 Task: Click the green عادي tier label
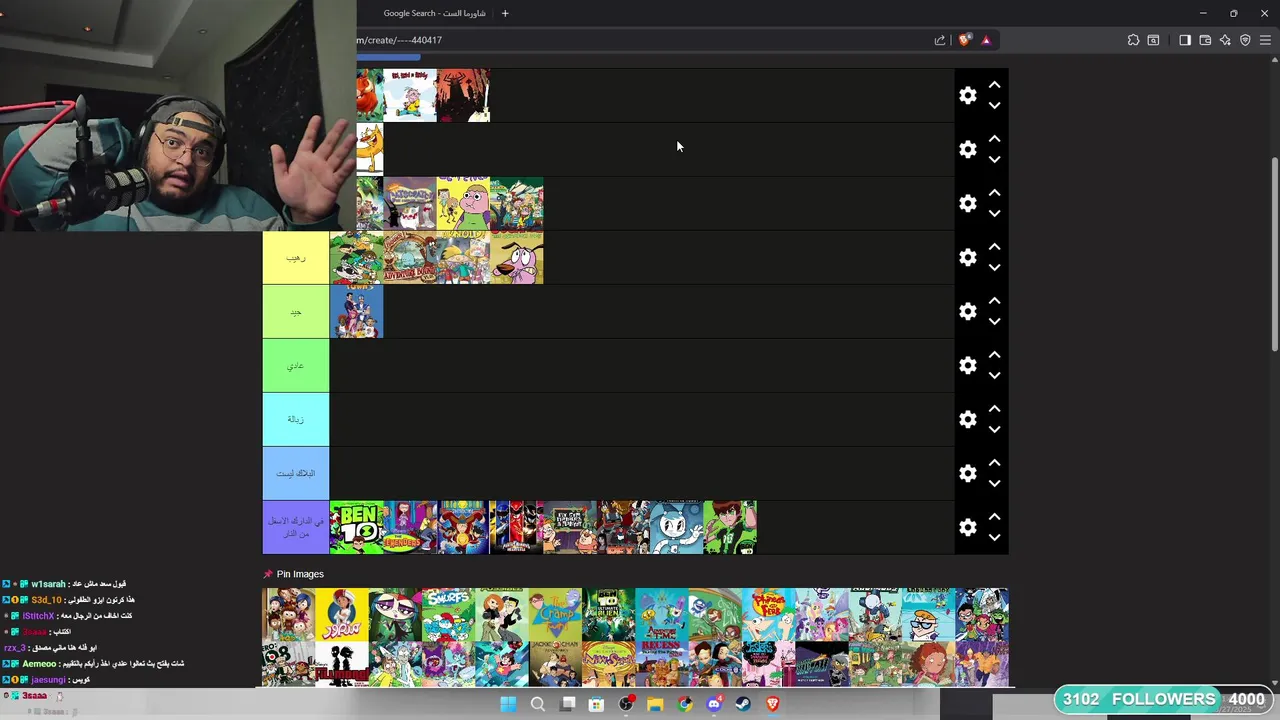pos(296,366)
